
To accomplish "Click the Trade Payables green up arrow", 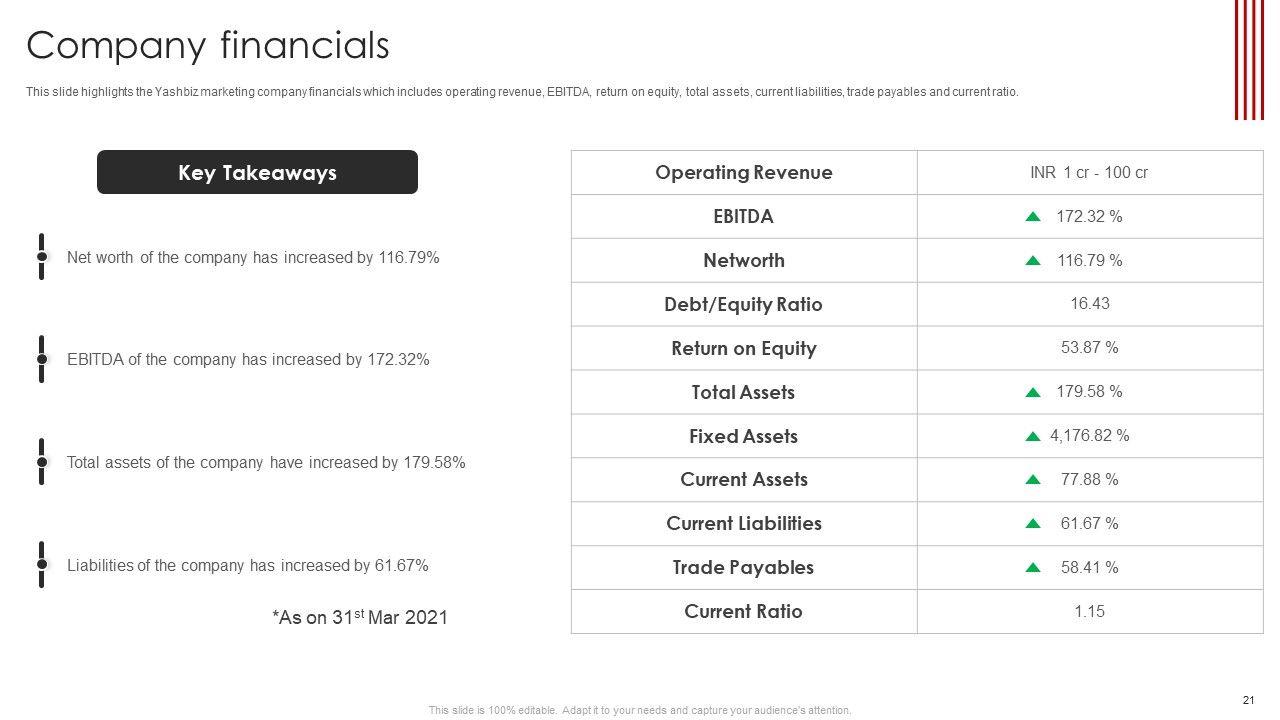I will pyautogui.click(x=1033, y=568).
